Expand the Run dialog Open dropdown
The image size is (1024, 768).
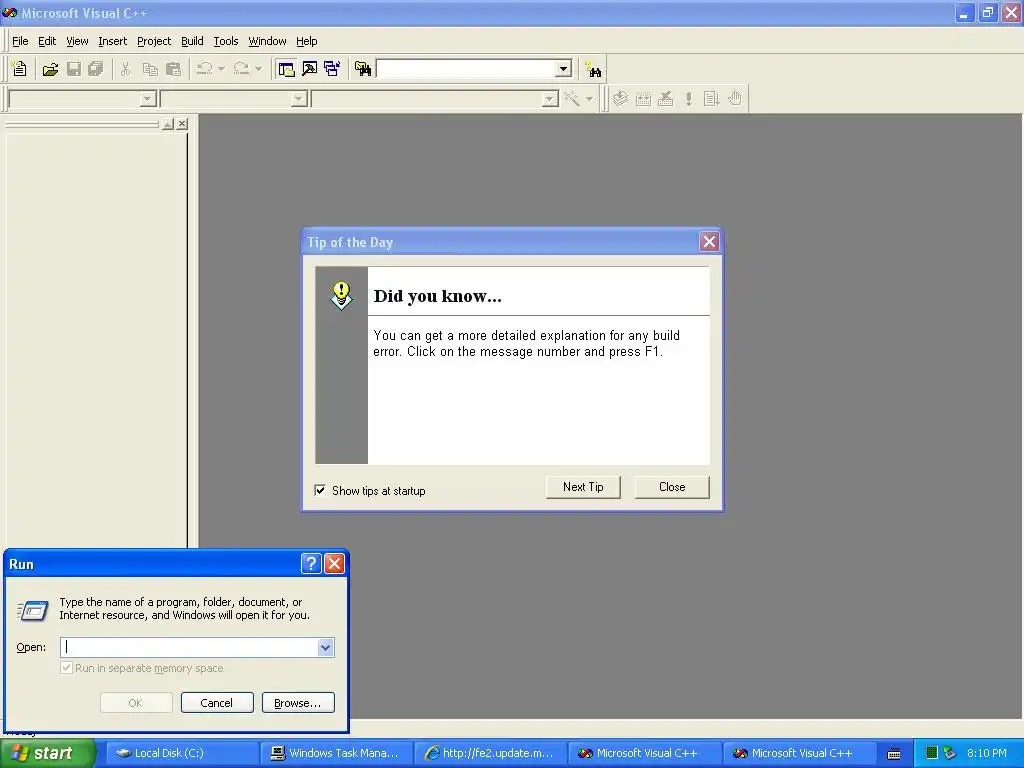click(326, 647)
